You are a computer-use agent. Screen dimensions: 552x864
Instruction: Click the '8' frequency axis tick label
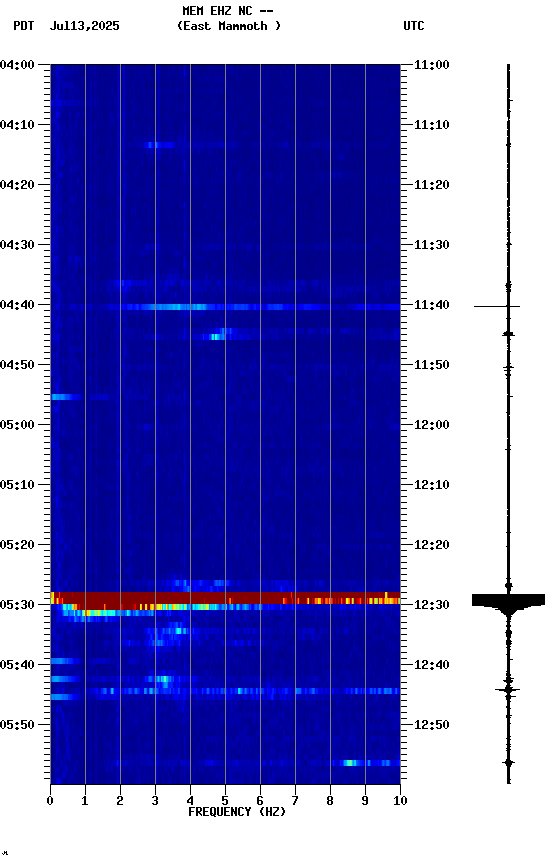pos(330,801)
